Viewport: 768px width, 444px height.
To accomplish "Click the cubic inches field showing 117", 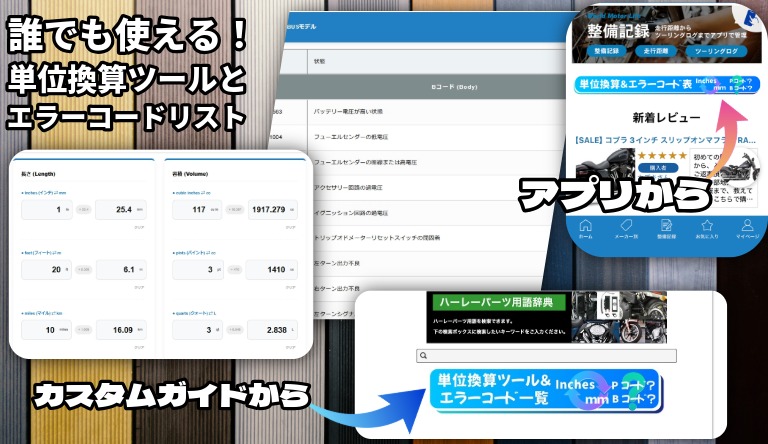I will (197, 209).
